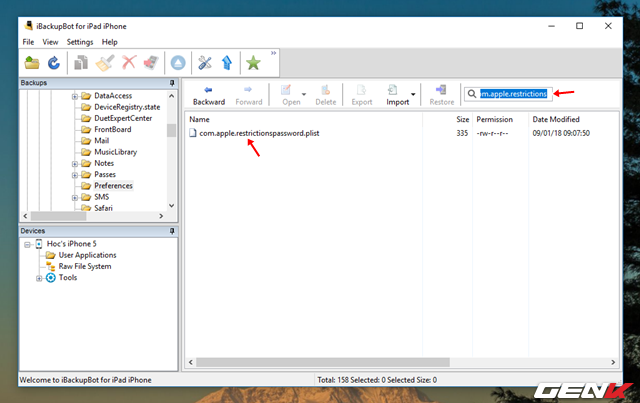Click the clean-up brush toolbar icon
640x403 pixels.
105,63
